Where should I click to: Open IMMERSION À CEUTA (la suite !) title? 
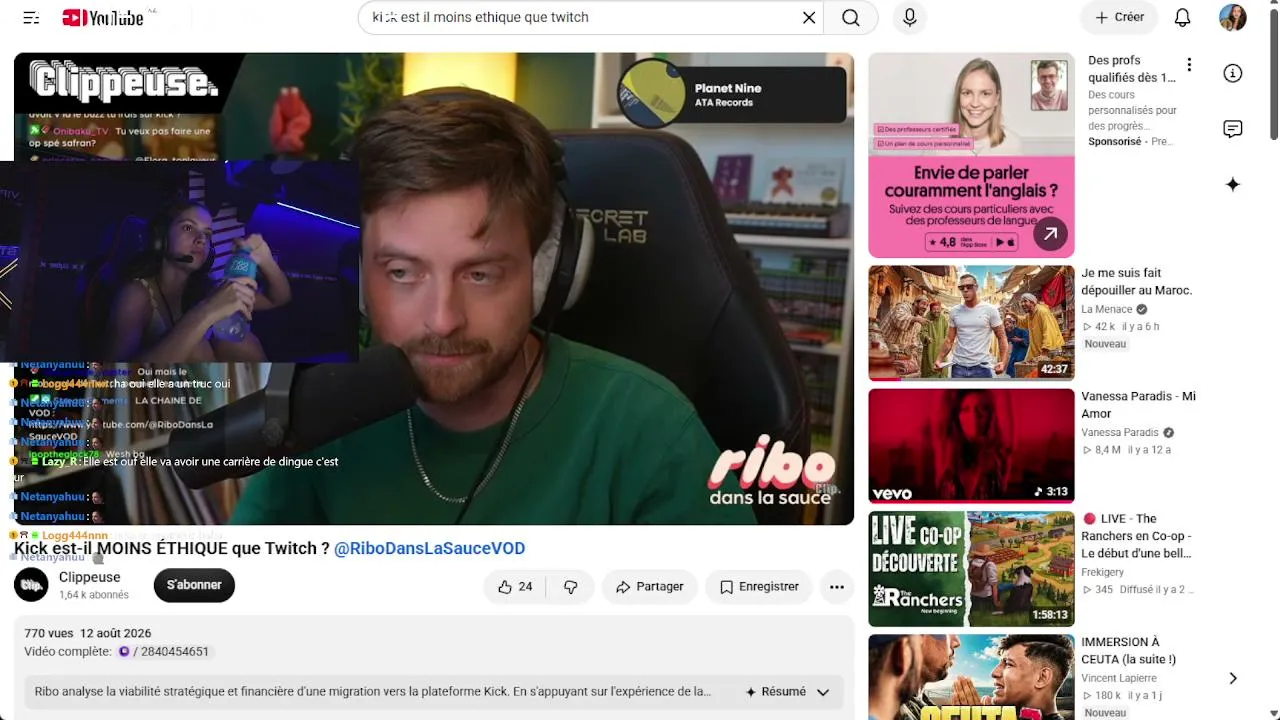(x=1129, y=650)
